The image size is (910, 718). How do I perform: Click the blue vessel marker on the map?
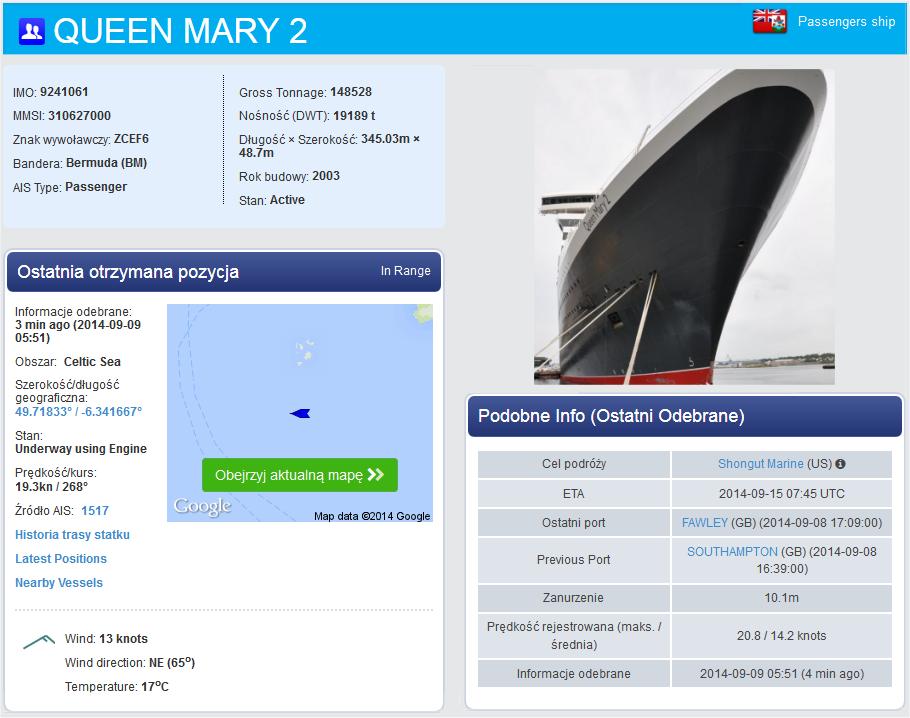click(300, 413)
